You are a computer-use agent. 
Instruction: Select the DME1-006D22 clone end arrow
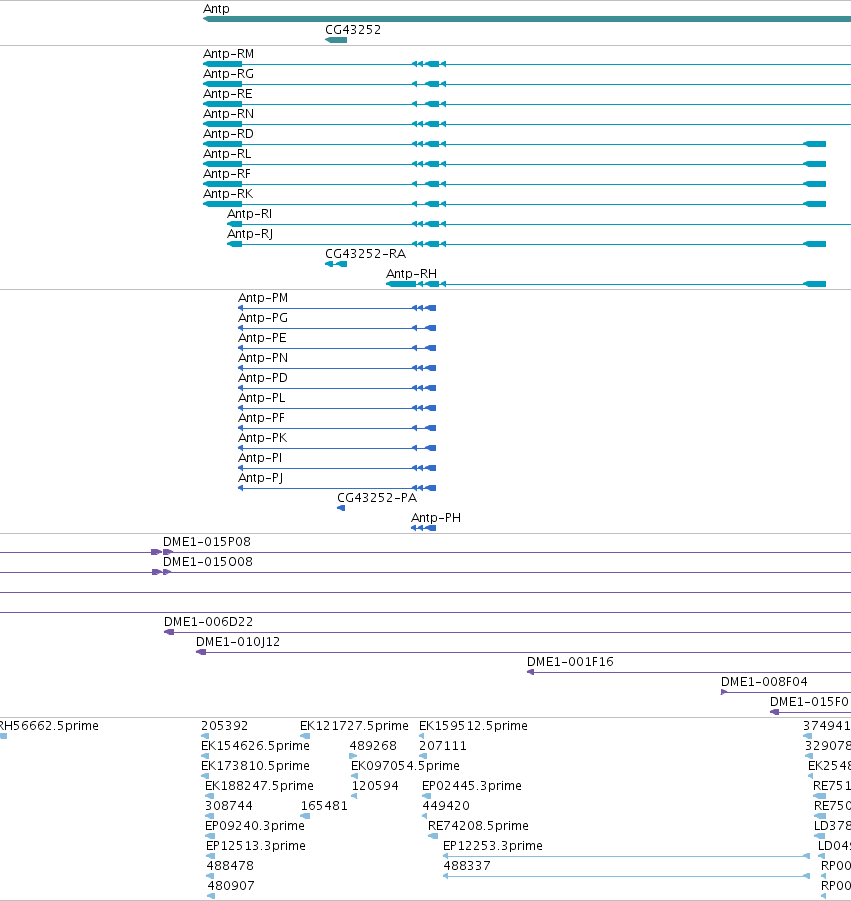(169, 633)
